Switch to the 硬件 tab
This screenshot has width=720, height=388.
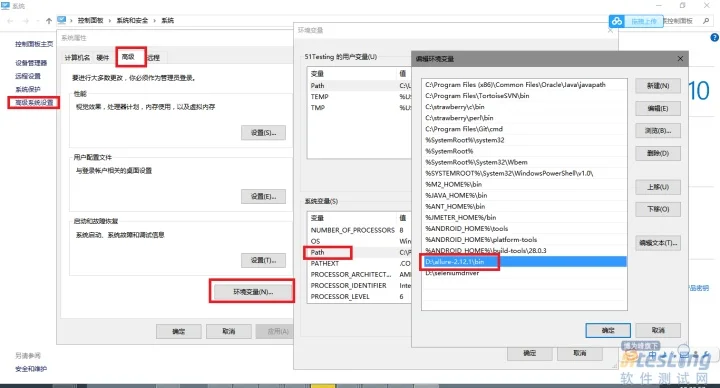[103, 57]
